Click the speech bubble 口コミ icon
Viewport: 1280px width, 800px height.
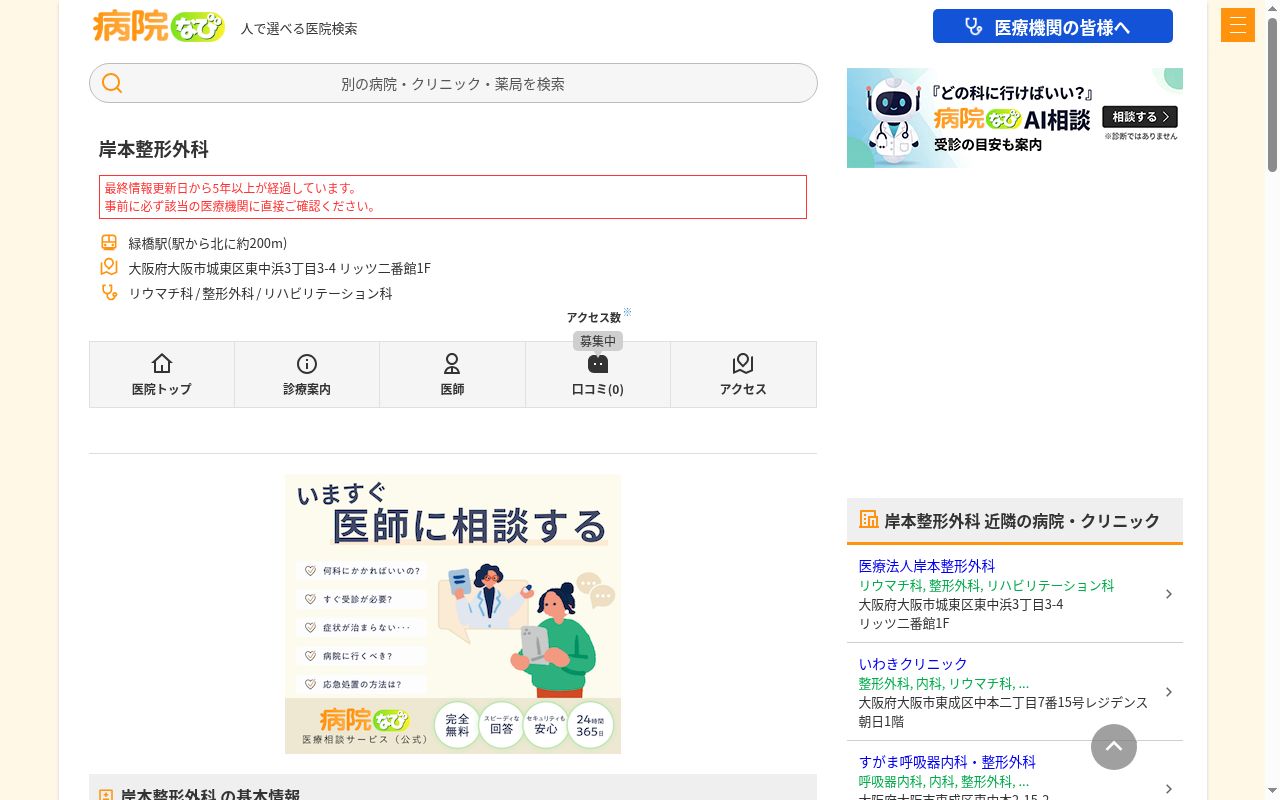pos(598,364)
